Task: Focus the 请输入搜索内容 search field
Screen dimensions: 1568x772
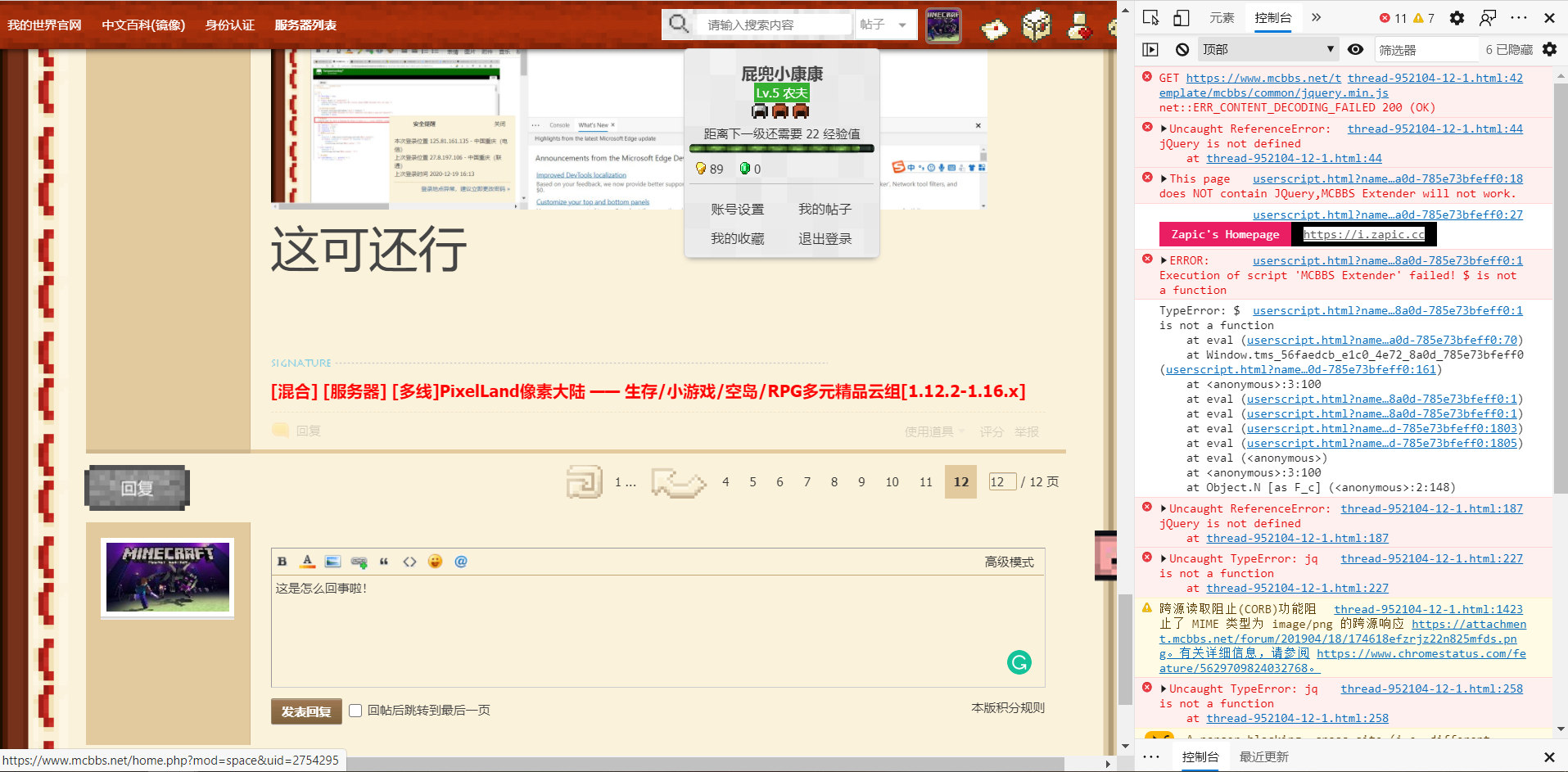Action: [774, 25]
